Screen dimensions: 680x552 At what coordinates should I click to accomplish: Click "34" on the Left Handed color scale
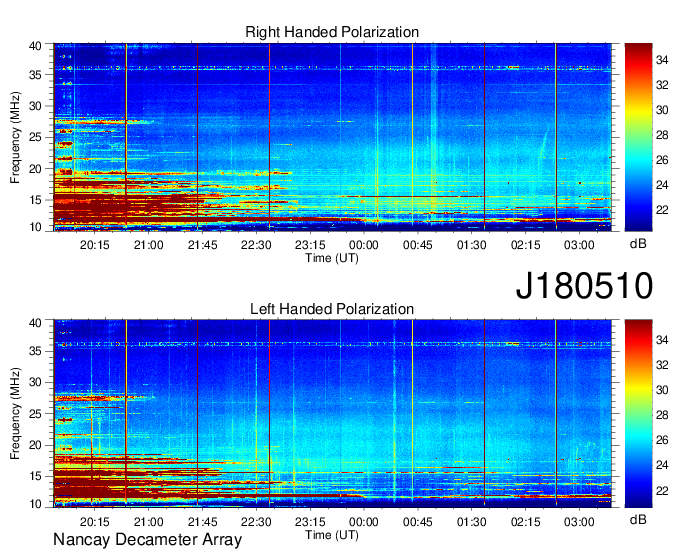tap(662, 340)
